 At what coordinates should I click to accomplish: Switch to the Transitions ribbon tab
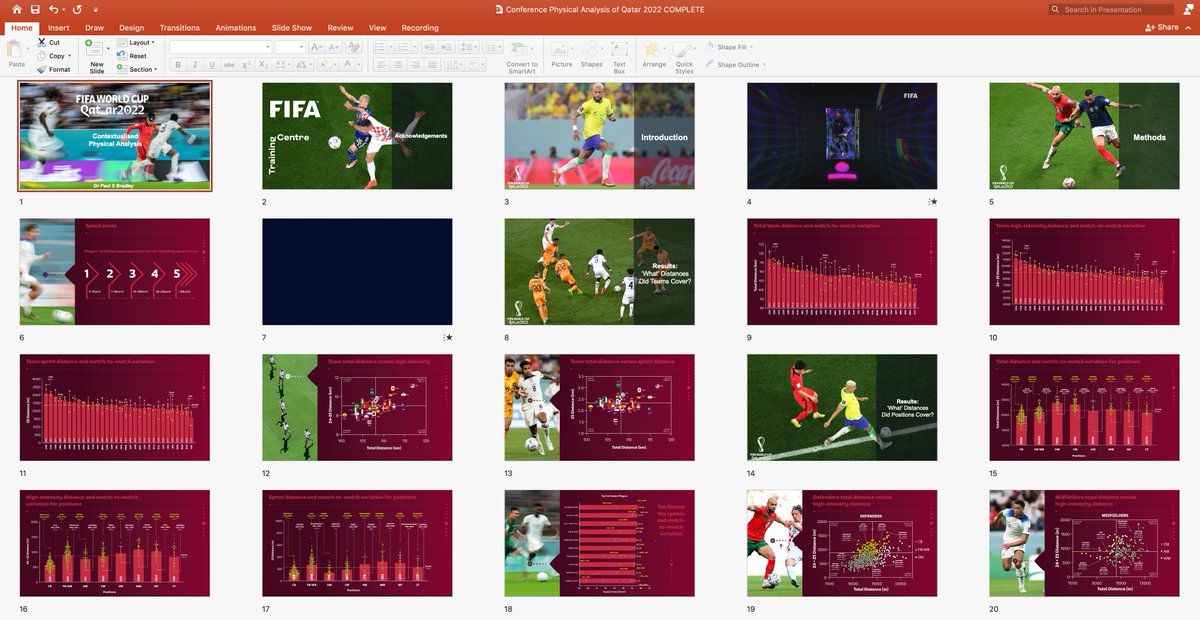[x=179, y=28]
